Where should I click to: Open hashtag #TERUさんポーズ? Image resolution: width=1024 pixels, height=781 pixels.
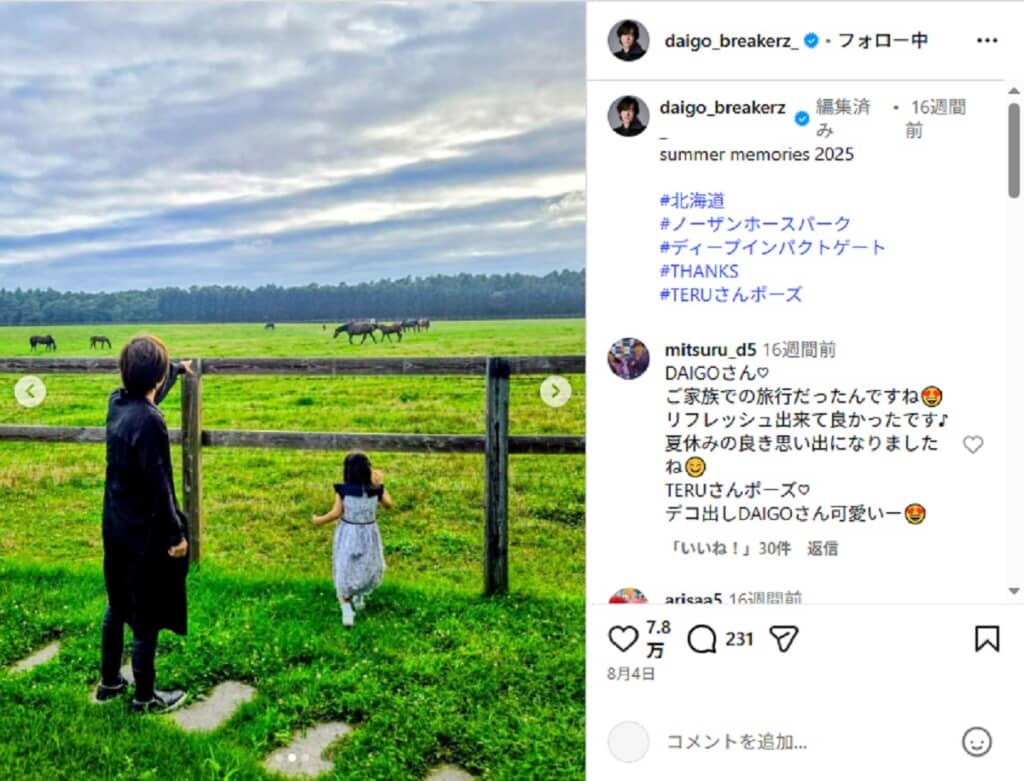pos(731,295)
